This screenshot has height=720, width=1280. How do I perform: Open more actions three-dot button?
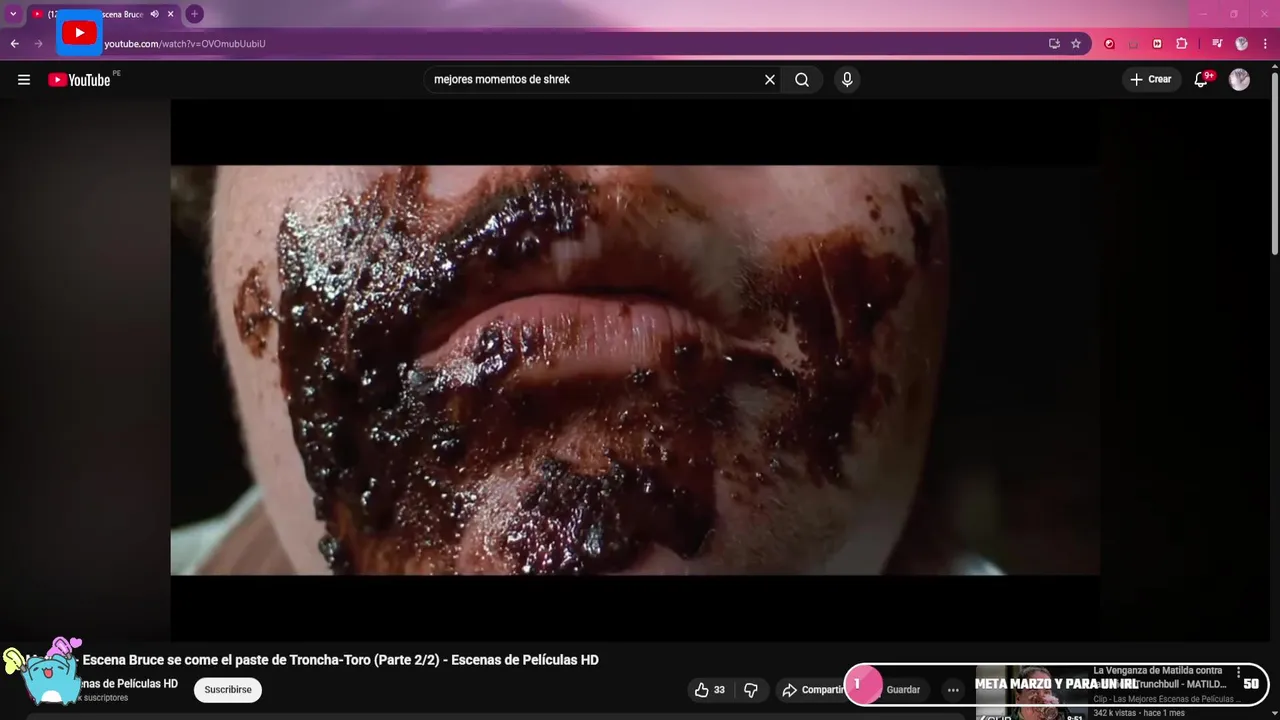click(953, 690)
